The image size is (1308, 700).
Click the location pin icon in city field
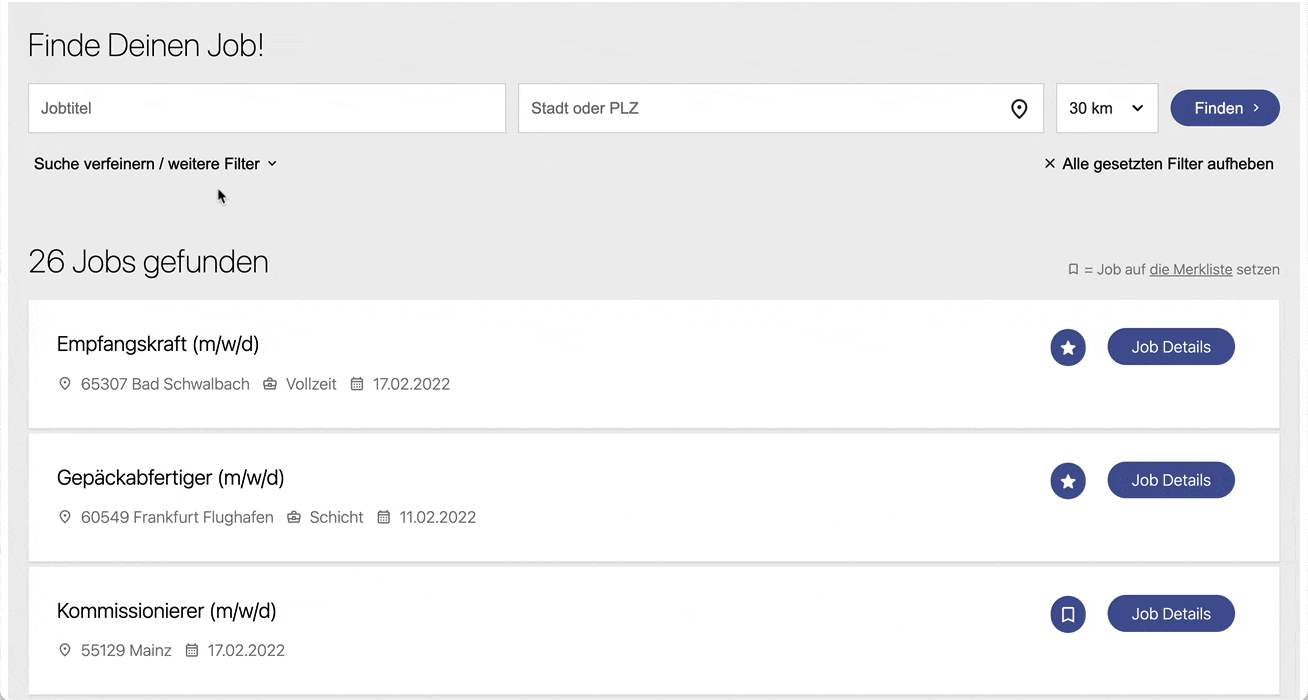click(1019, 109)
